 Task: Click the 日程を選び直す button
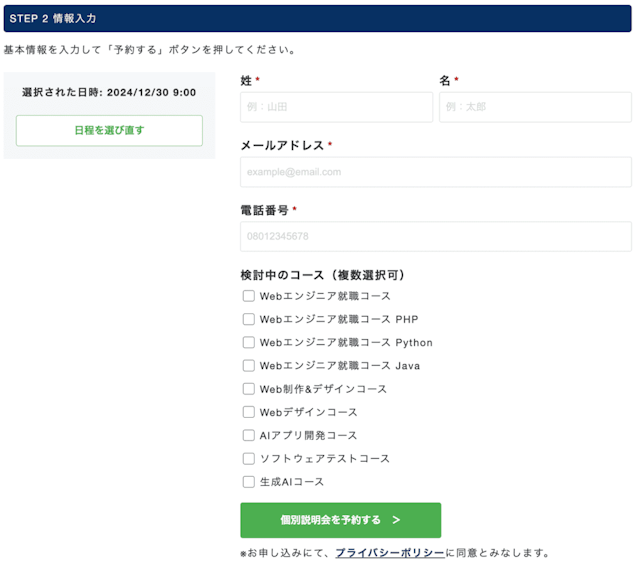point(109,131)
